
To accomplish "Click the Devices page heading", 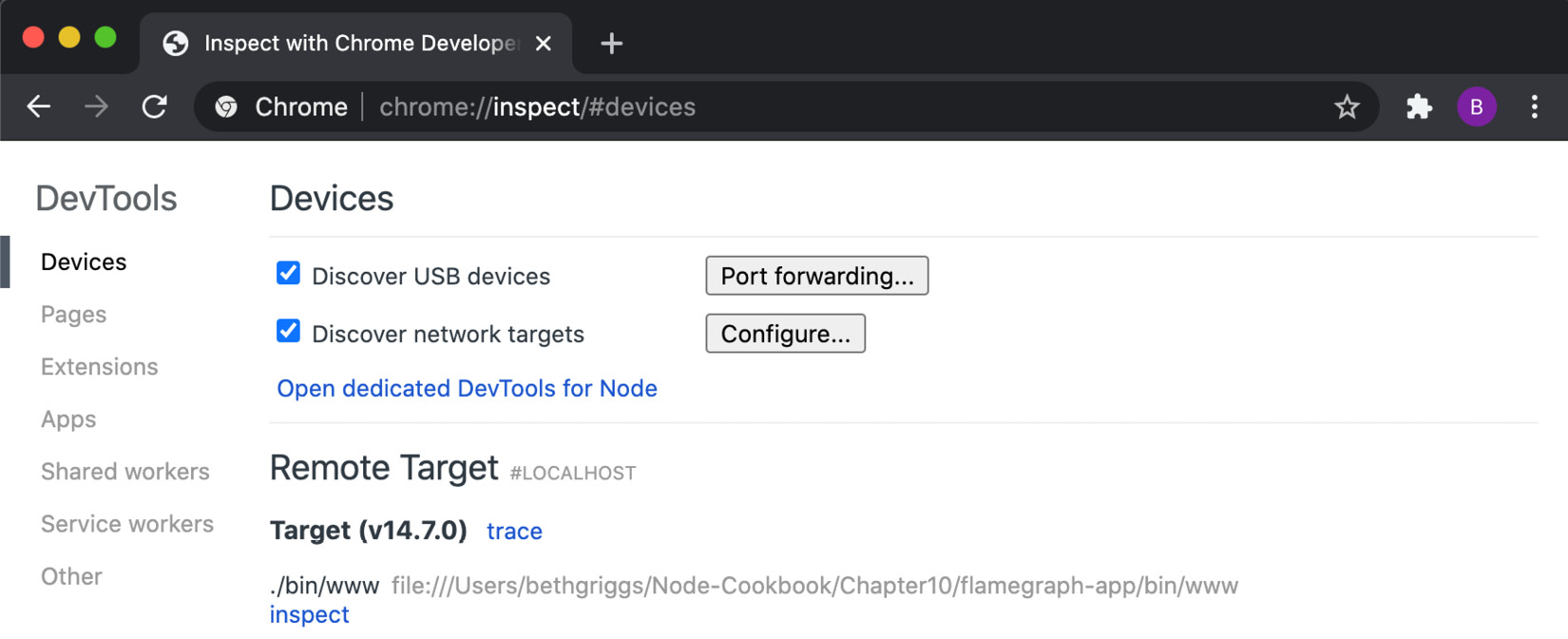I will [x=332, y=199].
